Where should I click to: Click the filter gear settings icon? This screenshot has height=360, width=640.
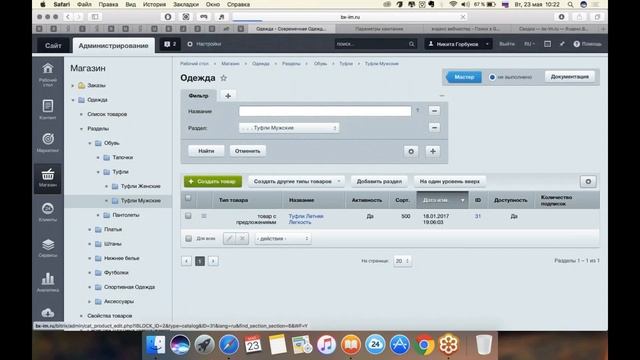point(411,151)
